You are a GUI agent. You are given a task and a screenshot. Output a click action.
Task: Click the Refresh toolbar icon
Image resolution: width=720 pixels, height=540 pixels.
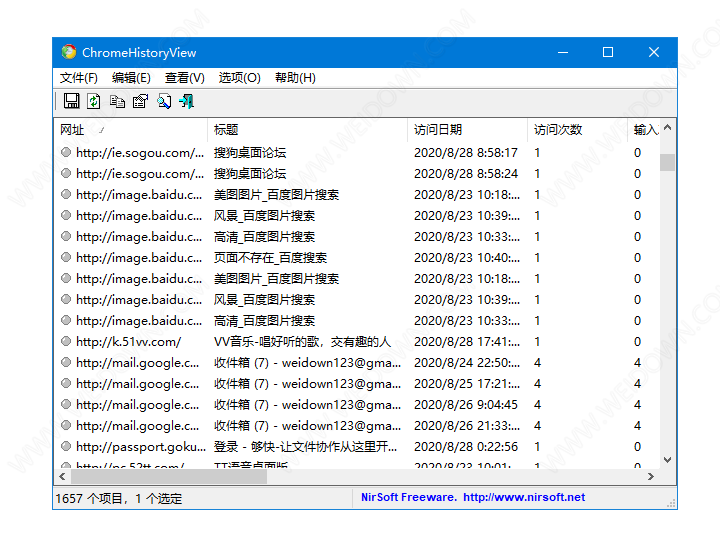click(x=94, y=101)
